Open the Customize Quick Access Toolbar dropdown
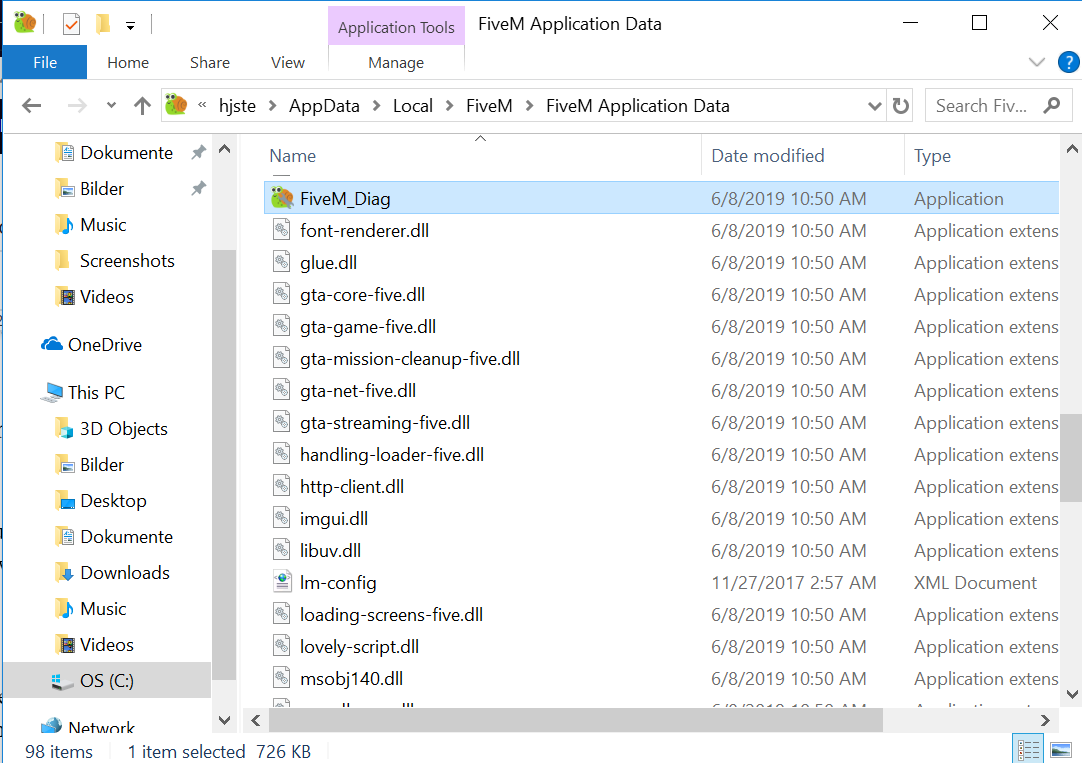Screen dimensions: 1082x763 (130, 26)
